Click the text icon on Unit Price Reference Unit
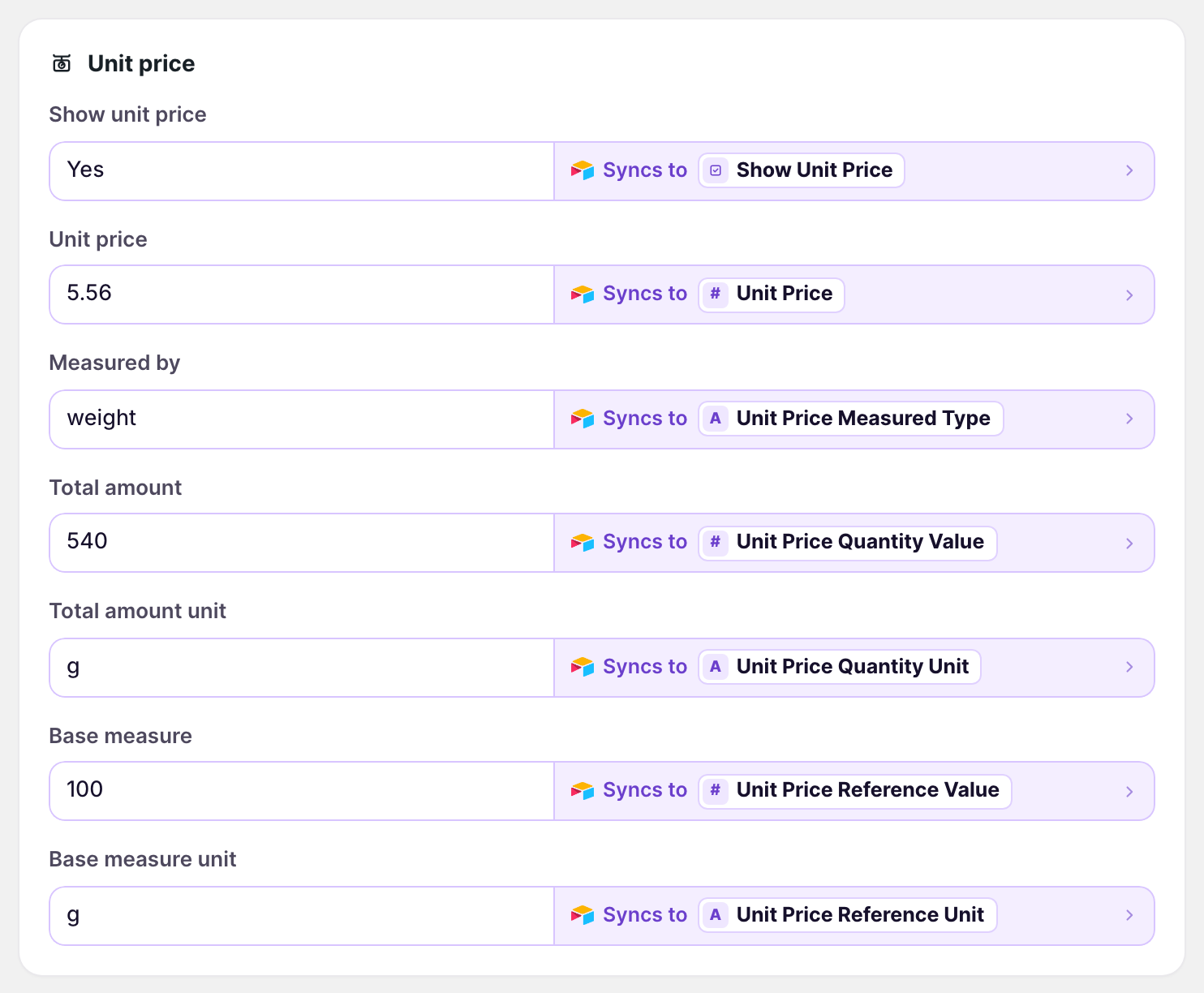The height and width of the screenshot is (993, 1204). pos(716,915)
